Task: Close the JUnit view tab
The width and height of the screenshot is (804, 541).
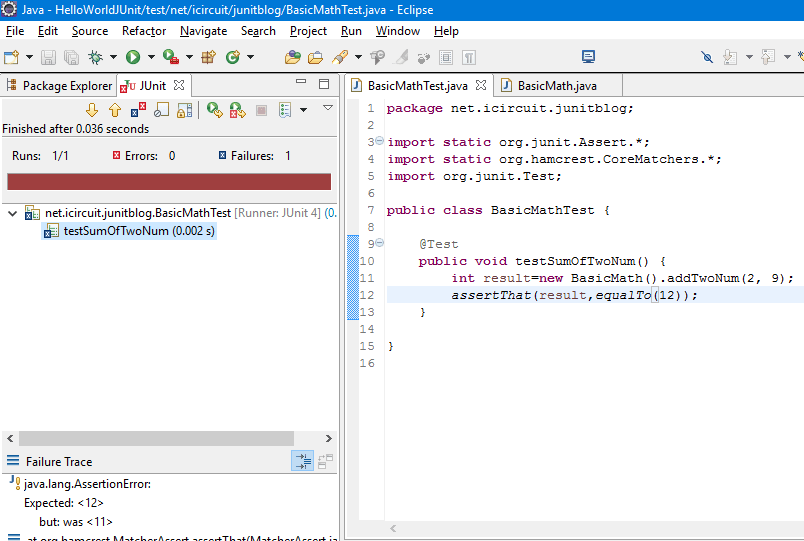Action: coord(178,85)
